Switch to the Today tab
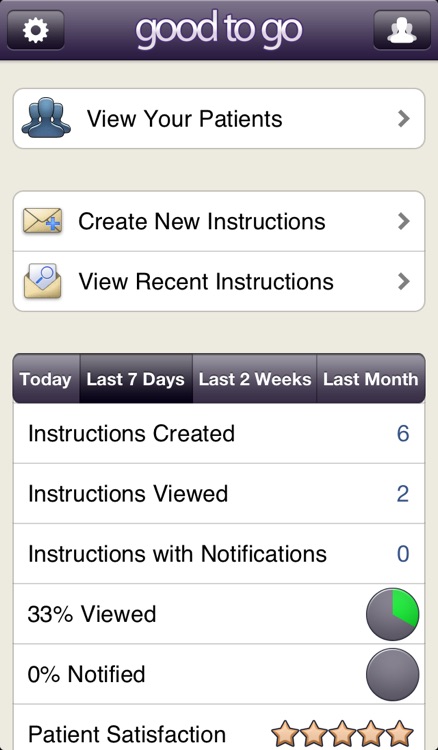This screenshot has height=750, width=438. [x=46, y=379]
